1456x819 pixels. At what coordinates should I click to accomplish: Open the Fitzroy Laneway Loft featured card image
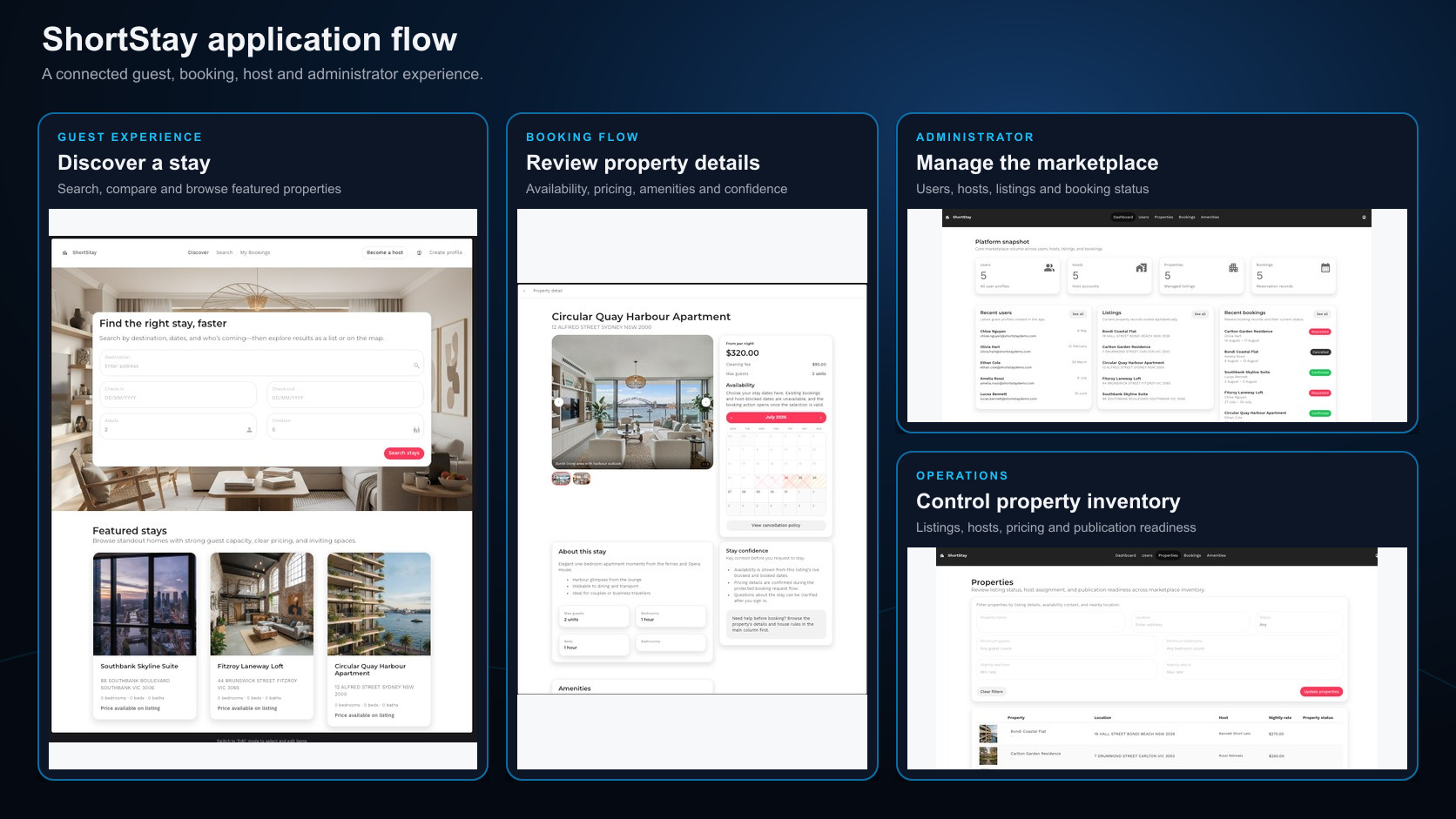[x=262, y=604]
